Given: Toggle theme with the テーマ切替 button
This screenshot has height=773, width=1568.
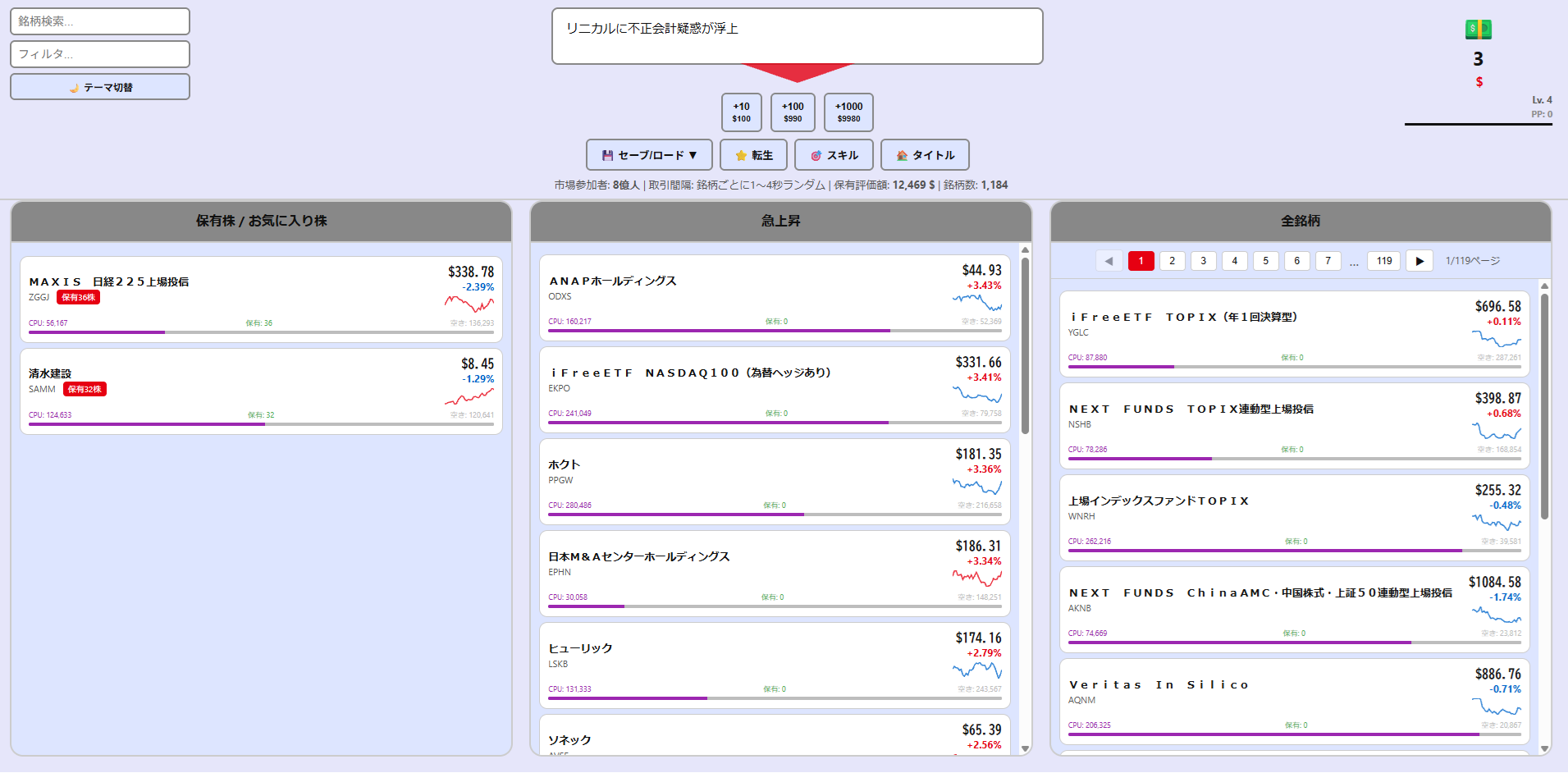Looking at the screenshot, I should point(100,87).
